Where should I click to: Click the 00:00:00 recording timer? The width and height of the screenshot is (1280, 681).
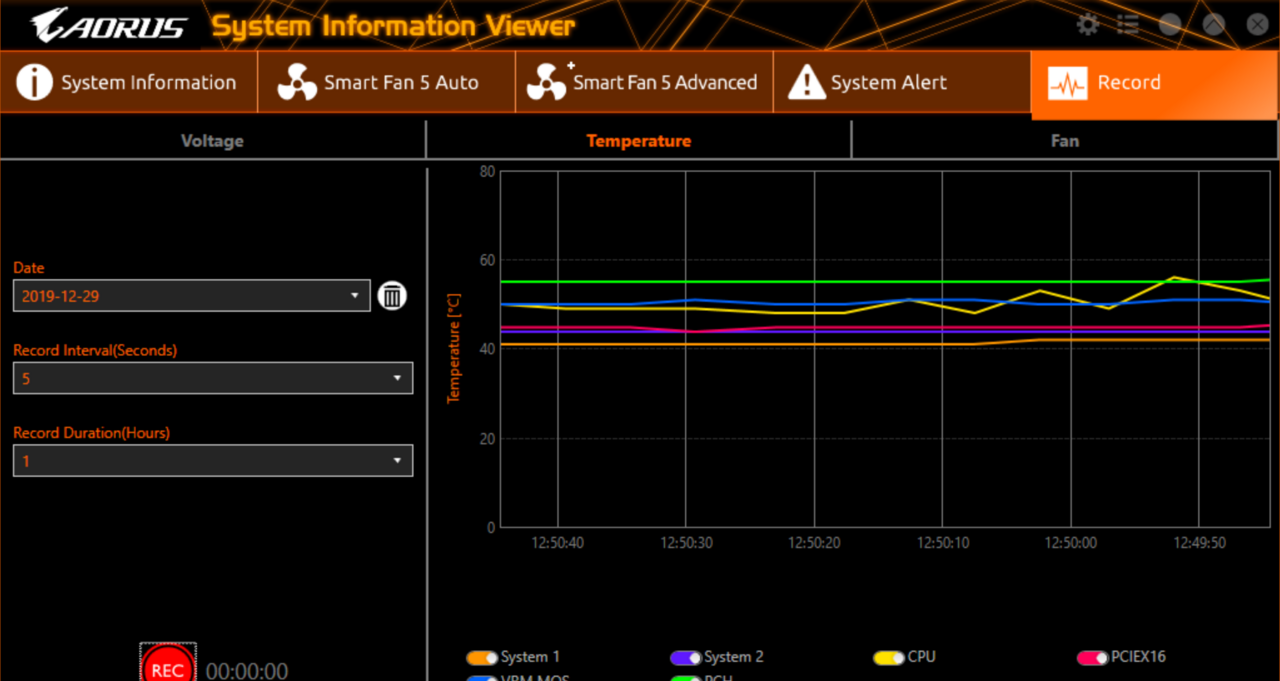247,671
